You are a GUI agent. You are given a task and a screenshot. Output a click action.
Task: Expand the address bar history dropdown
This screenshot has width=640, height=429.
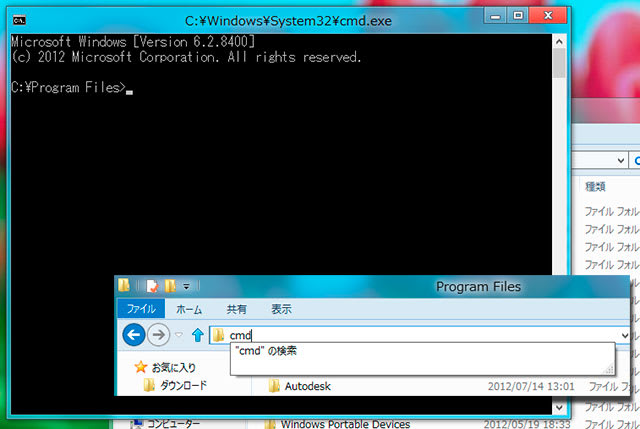624,336
